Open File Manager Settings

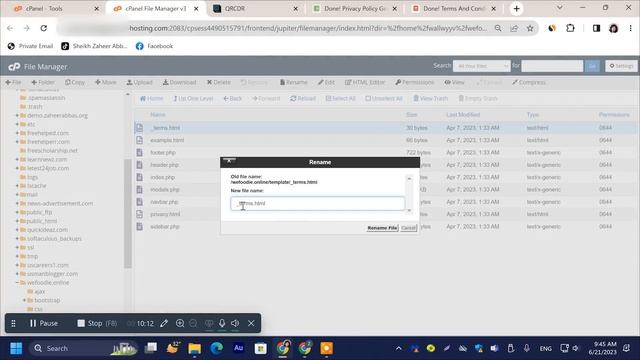tap(621, 66)
